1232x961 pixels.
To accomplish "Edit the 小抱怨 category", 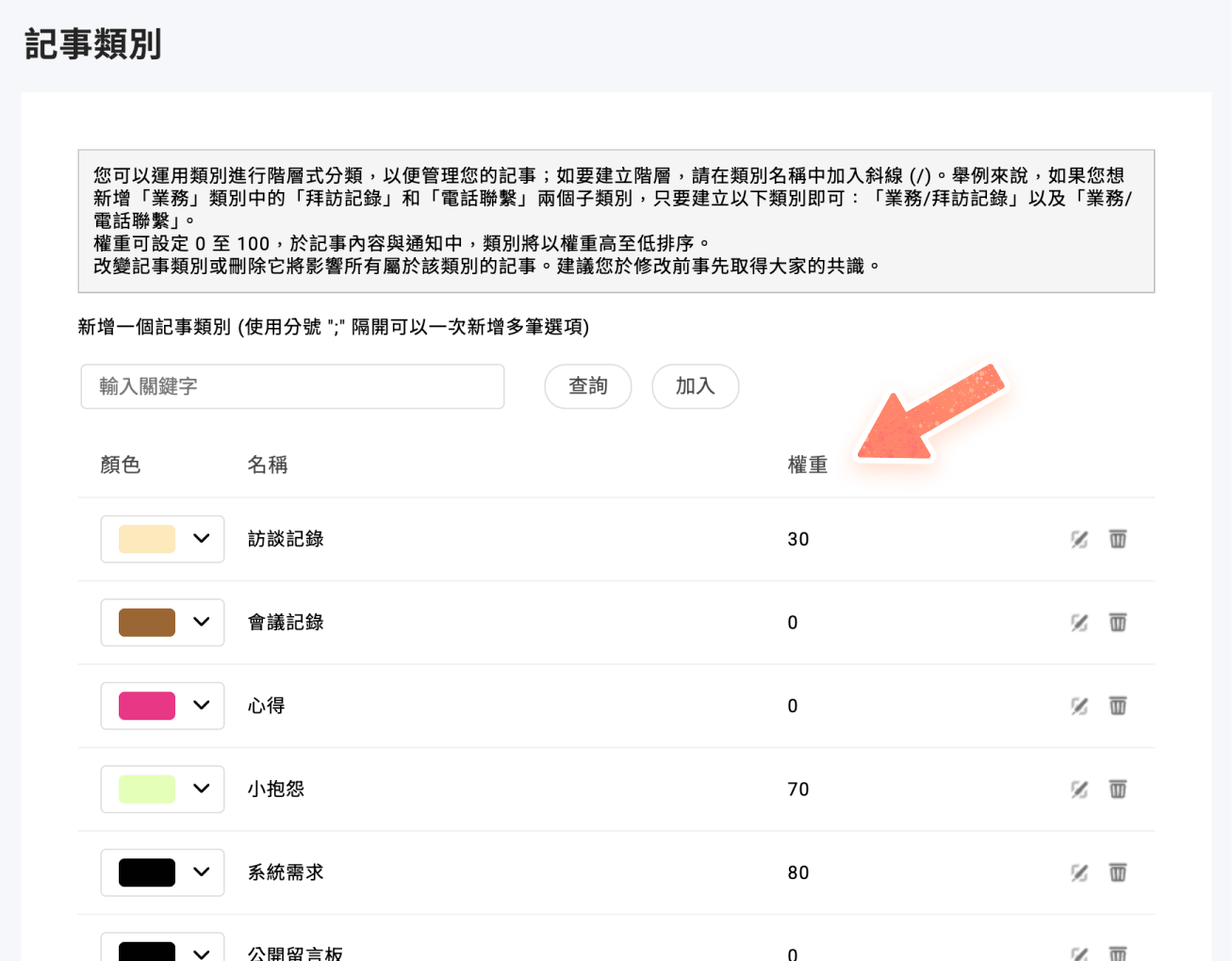I will (x=1079, y=790).
